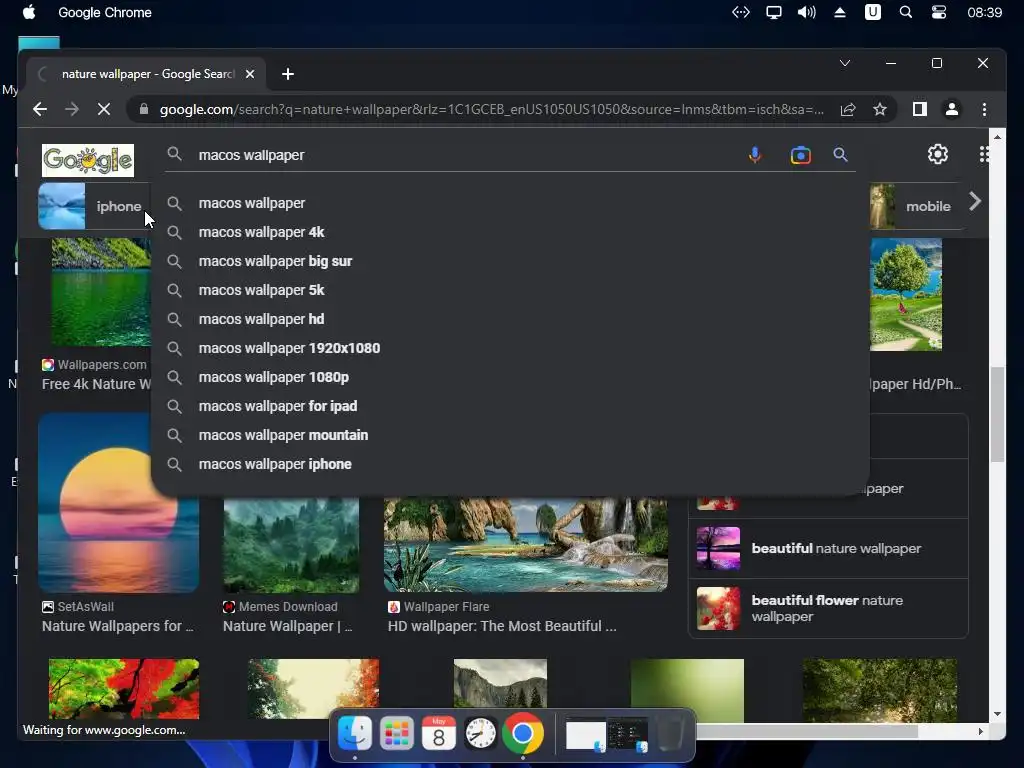
Task: Toggle the Chrome side panel
Action: (x=920, y=109)
